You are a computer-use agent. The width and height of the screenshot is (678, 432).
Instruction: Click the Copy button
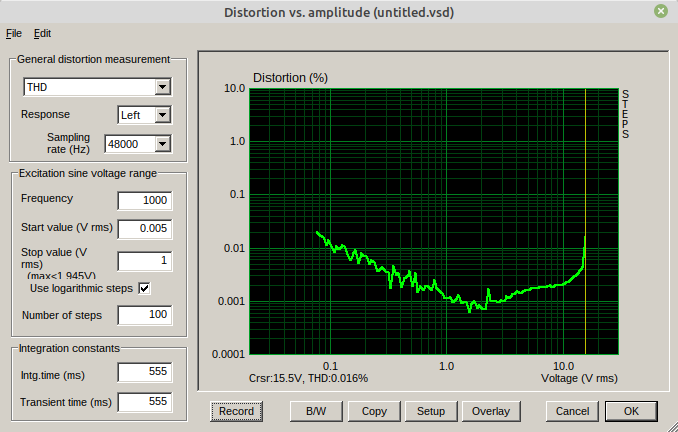[x=374, y=411]
